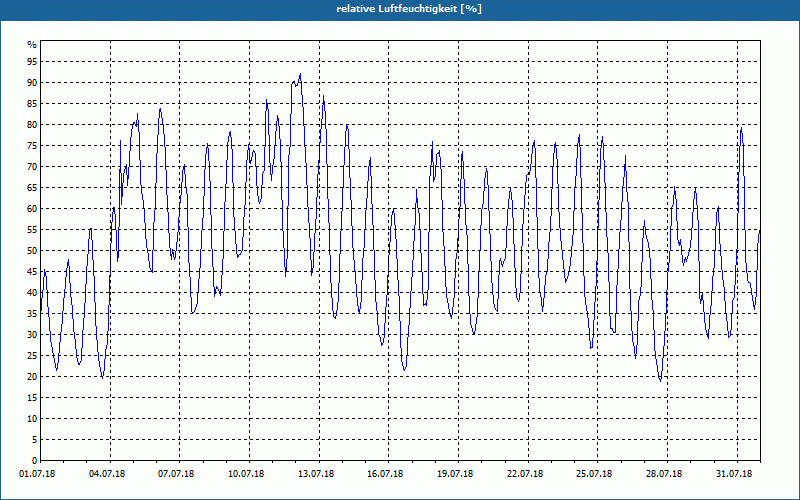The width and height of the screenshot is (800, 500).
Task: Click the y-axis value 45
Action: [x=32, y=271]
